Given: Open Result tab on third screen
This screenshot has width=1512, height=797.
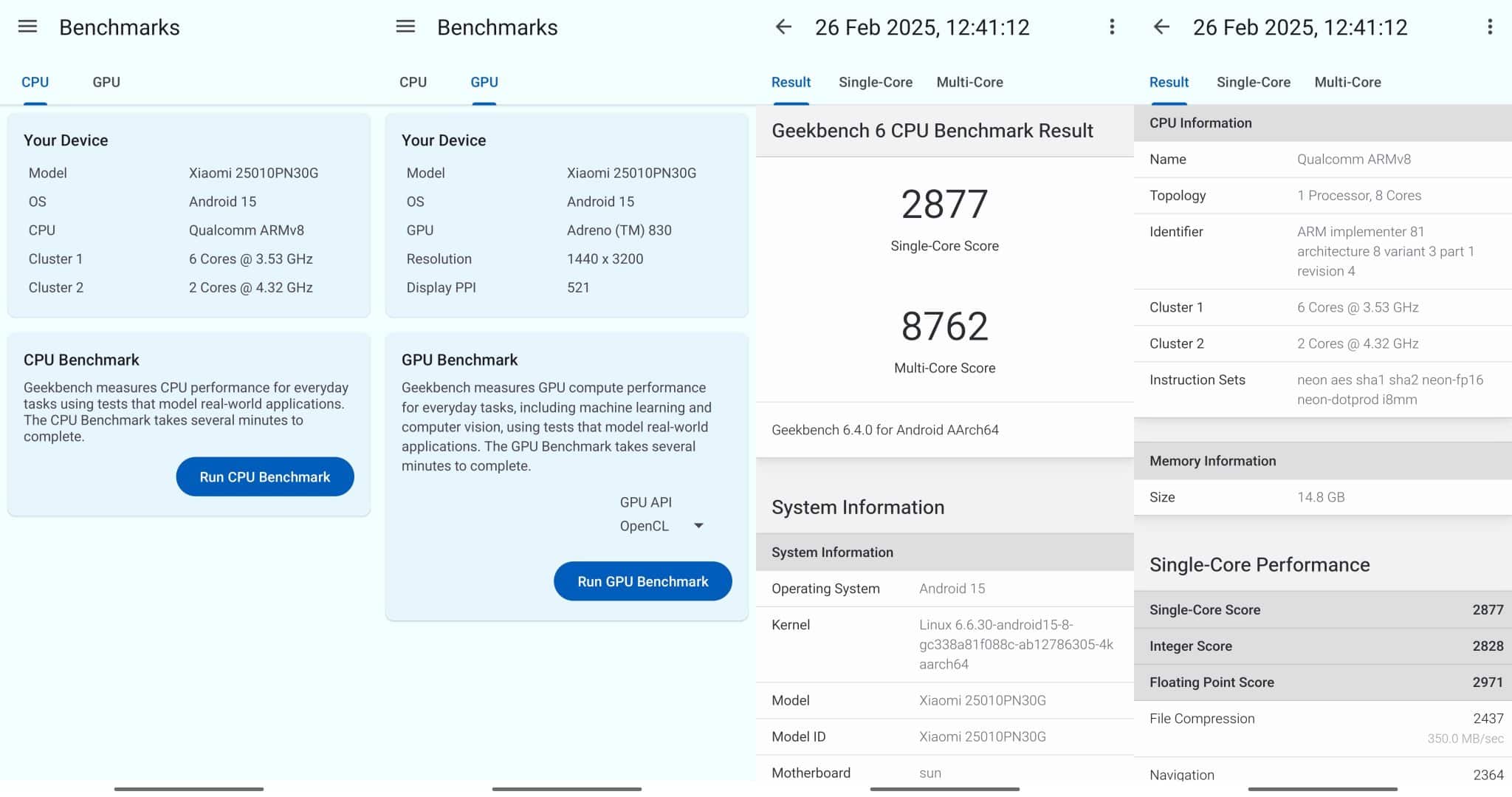Looking at the screenshot, I should pos(791,82).
